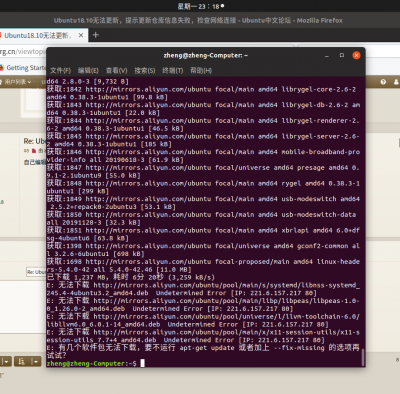Minimize the terminal window

[x=327, y=56]
